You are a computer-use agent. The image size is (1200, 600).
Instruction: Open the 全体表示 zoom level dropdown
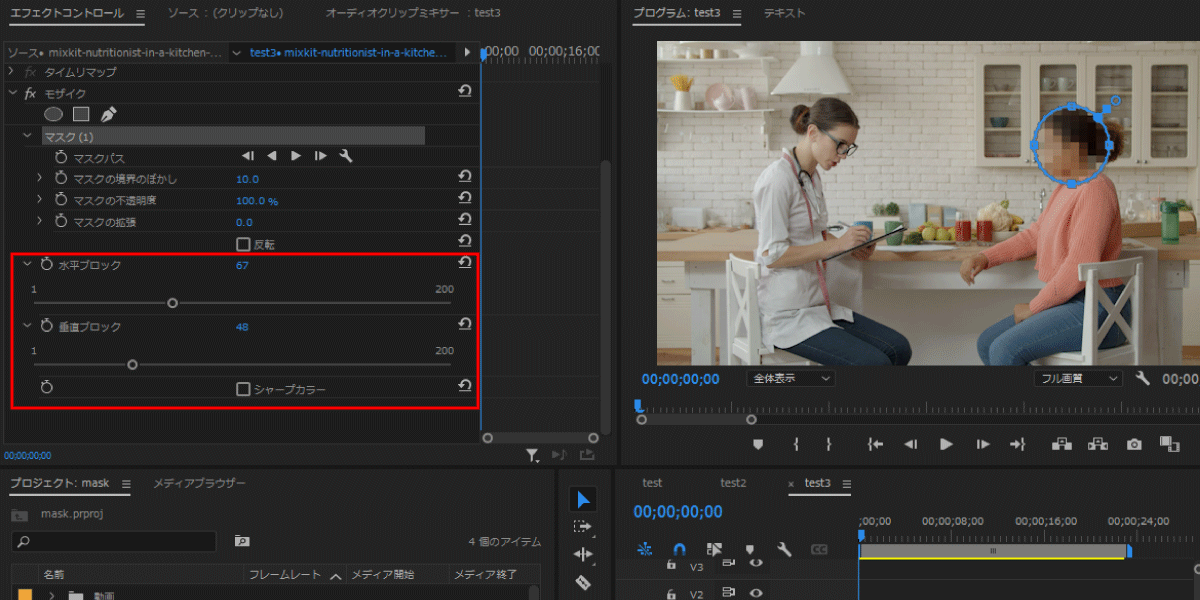[790, 377]
